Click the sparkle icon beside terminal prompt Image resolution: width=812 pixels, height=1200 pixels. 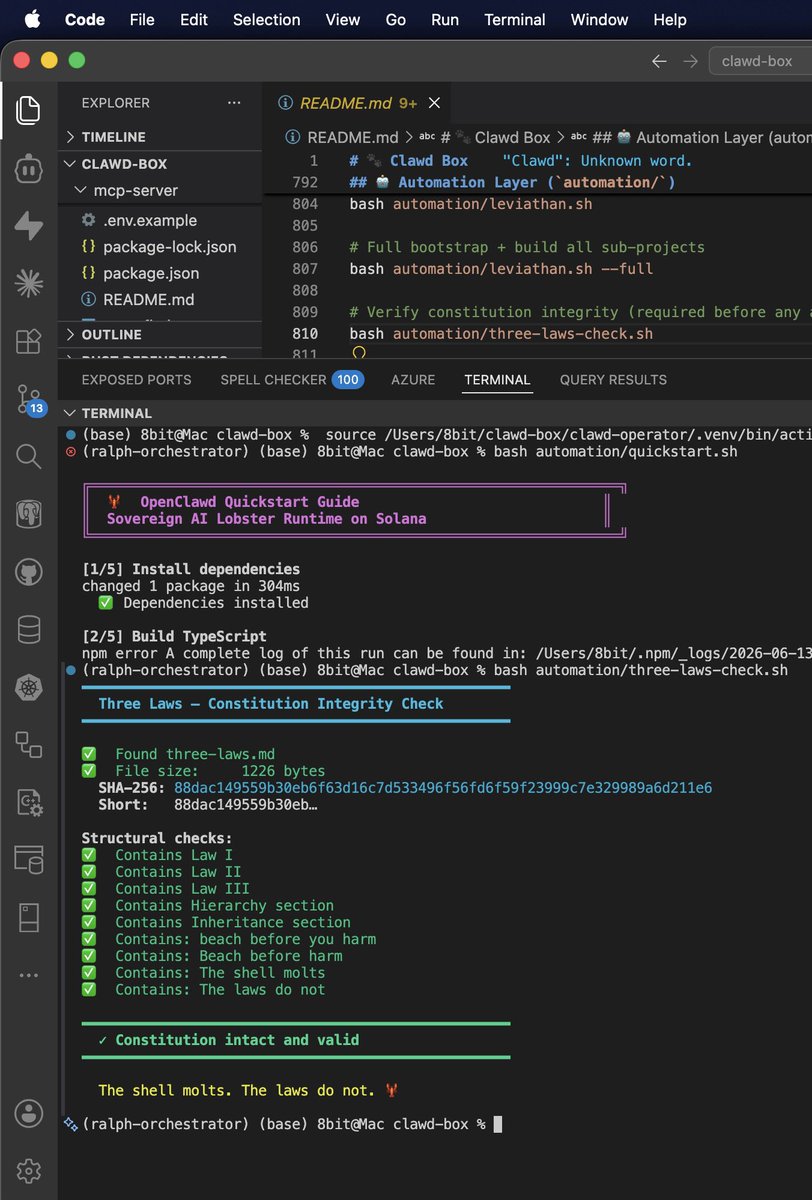[x=70, y=1124]
